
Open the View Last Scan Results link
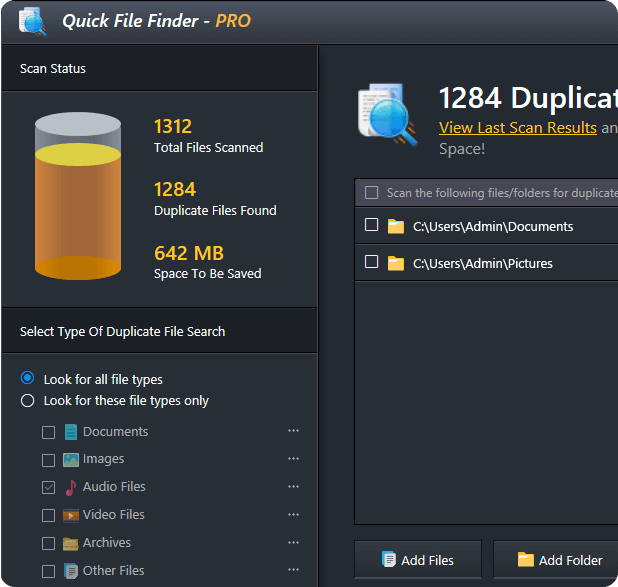pos(517,128)
